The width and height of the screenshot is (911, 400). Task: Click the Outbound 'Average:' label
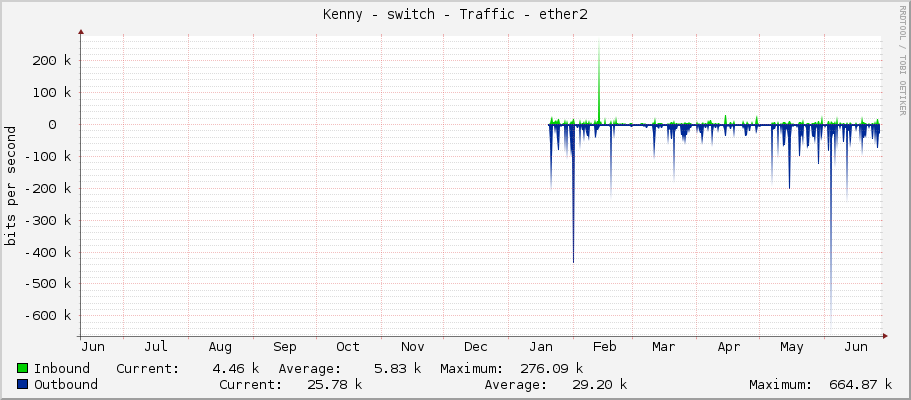click(516, 384)
